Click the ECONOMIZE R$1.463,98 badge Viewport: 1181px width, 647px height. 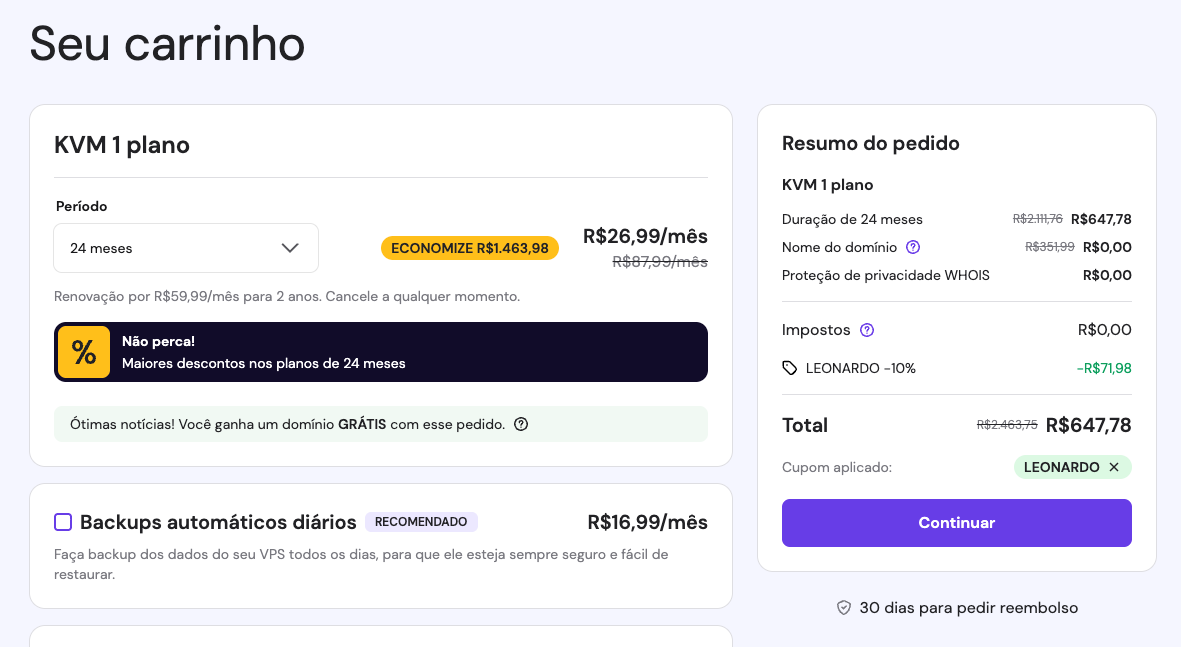click(x=470, y=248)
